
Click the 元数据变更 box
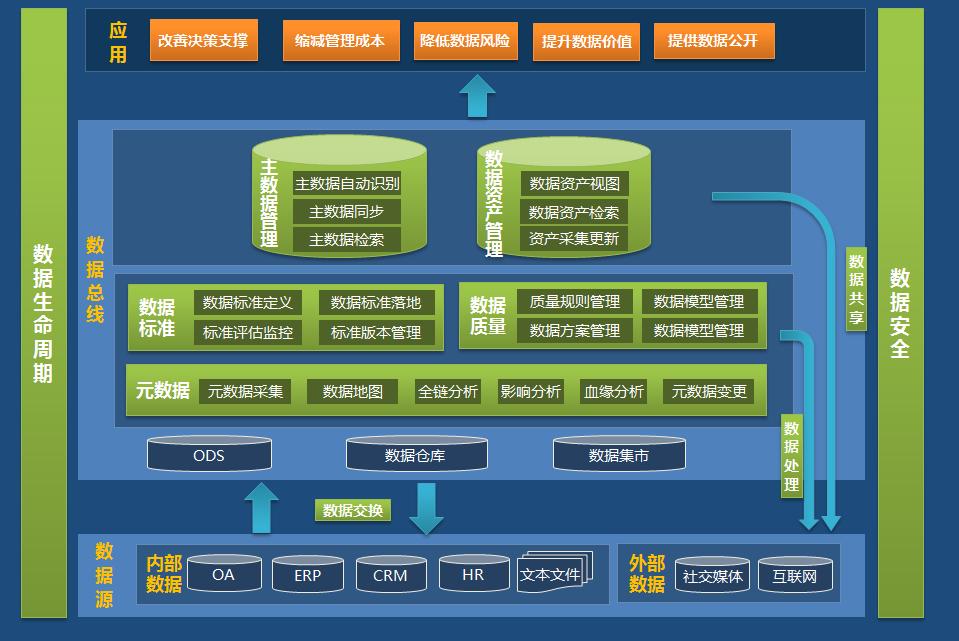[x=709, y=391]
